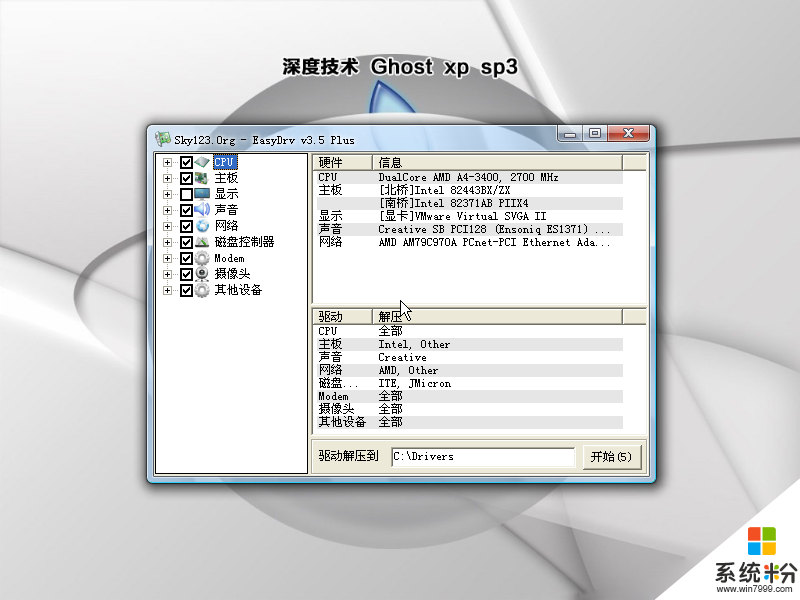Uncheck the 声音 driver checkbox
This screenshot has height=600, width=800.
point(186,210)
